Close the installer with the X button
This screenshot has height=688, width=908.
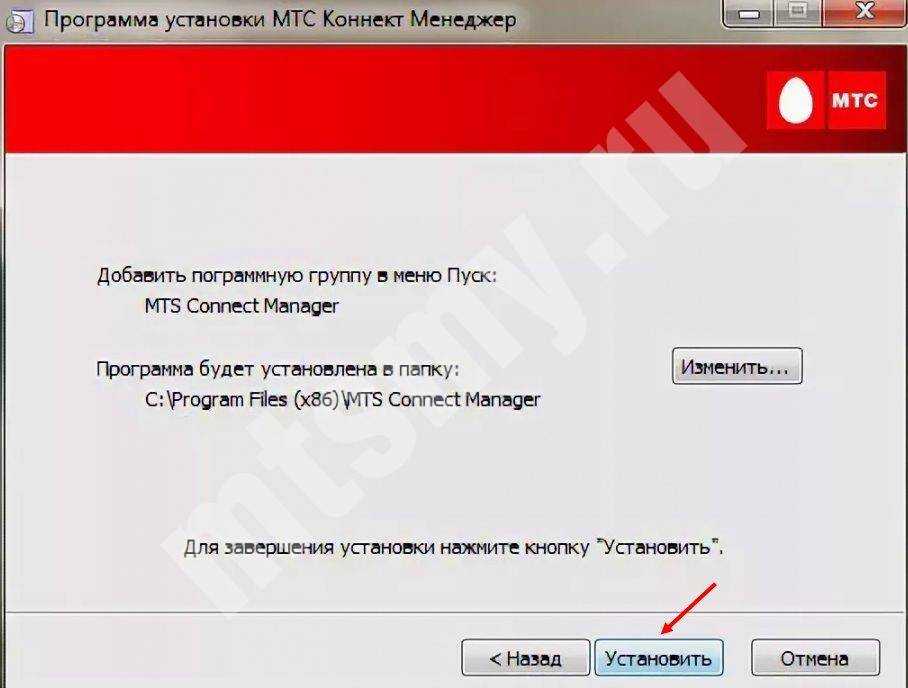[x=864, y=13]
